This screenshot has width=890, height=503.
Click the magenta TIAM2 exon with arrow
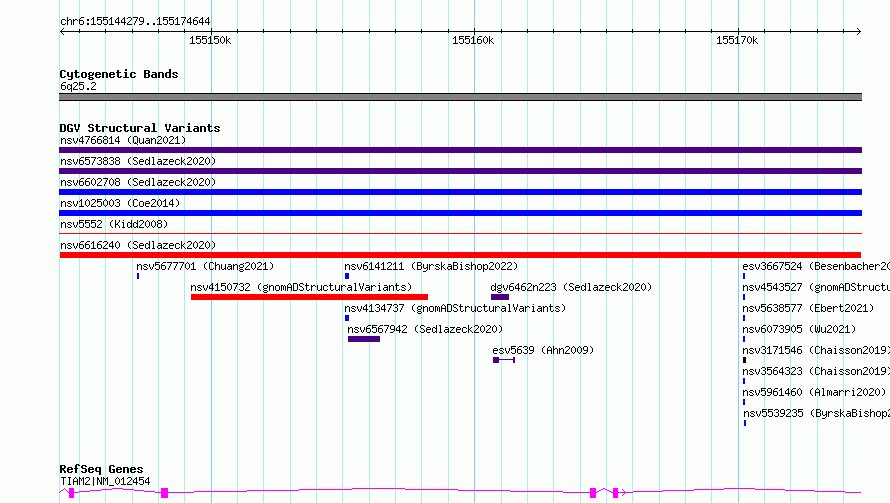click(615, 493)
